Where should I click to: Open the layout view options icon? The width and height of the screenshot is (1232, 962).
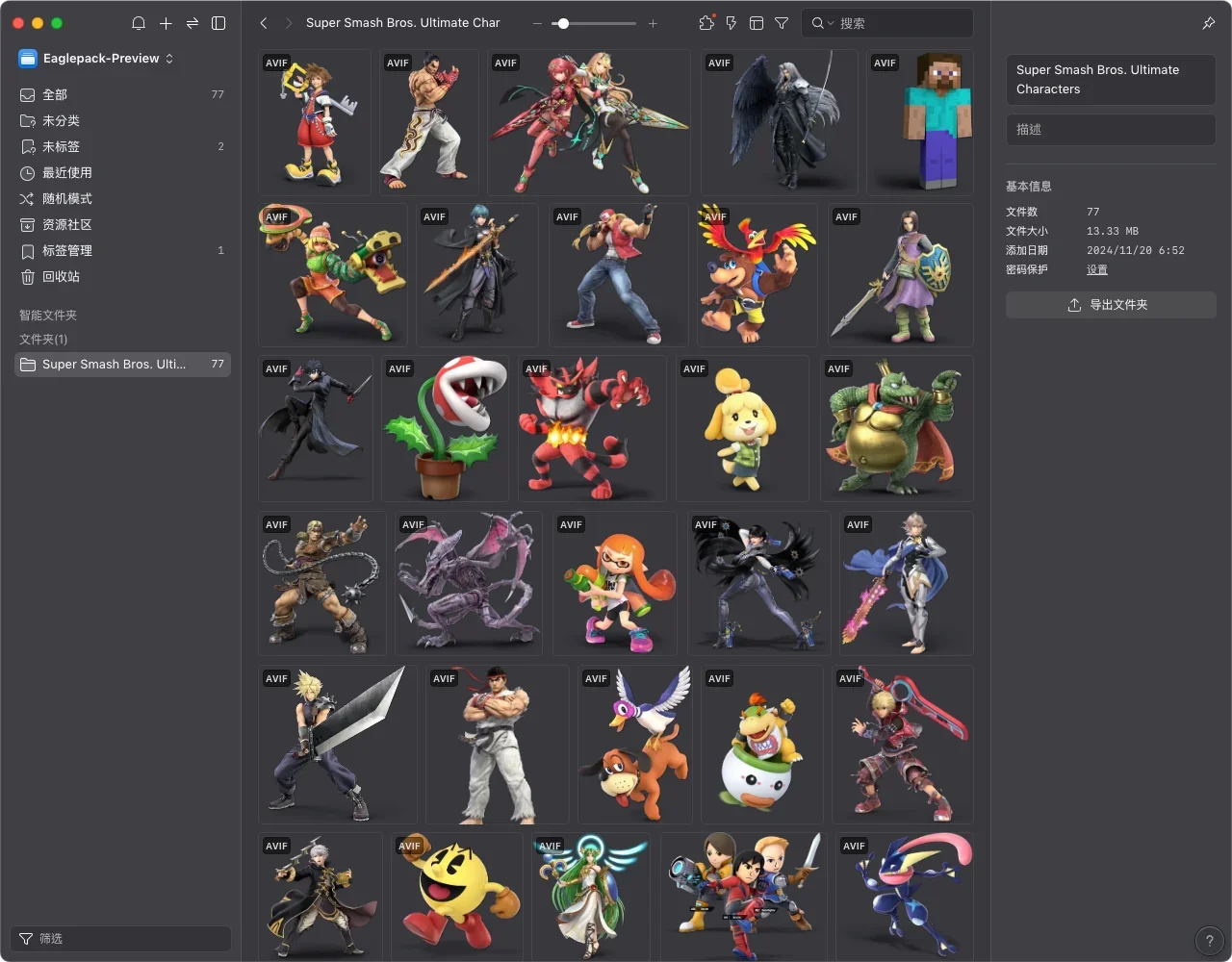(757, 23)
